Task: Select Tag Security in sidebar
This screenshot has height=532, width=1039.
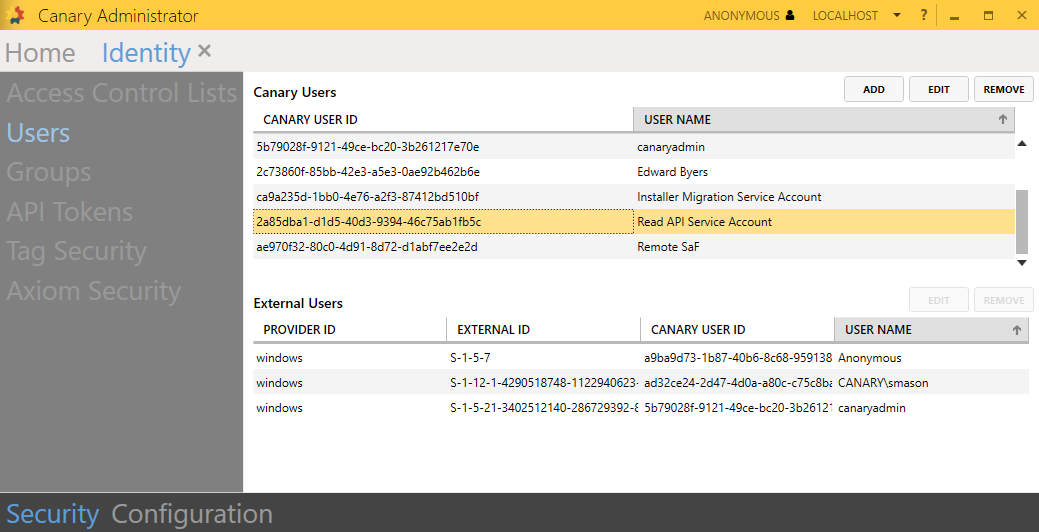Action: tap(76, 251)
